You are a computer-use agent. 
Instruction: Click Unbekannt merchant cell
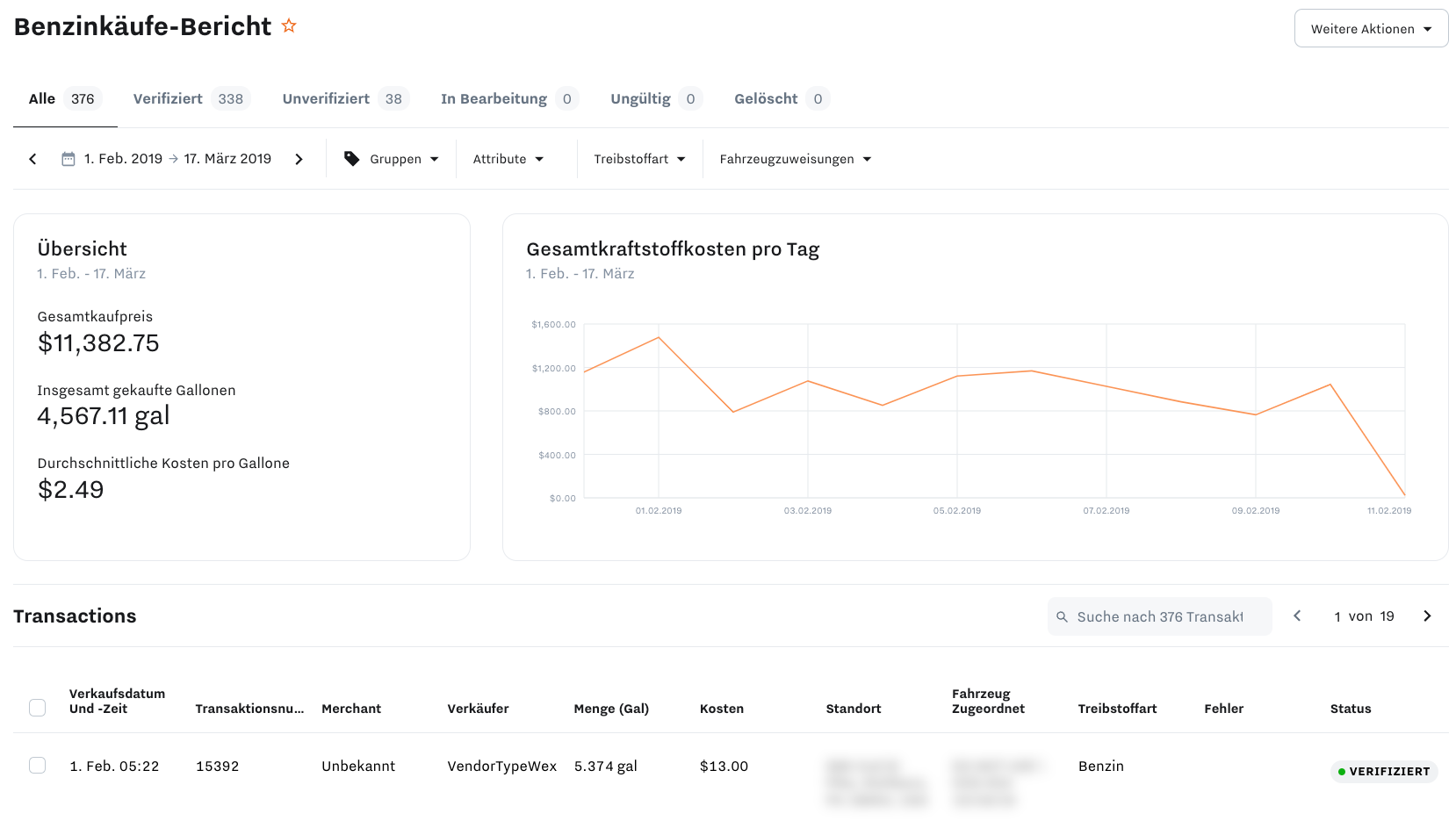pos(358,767)
